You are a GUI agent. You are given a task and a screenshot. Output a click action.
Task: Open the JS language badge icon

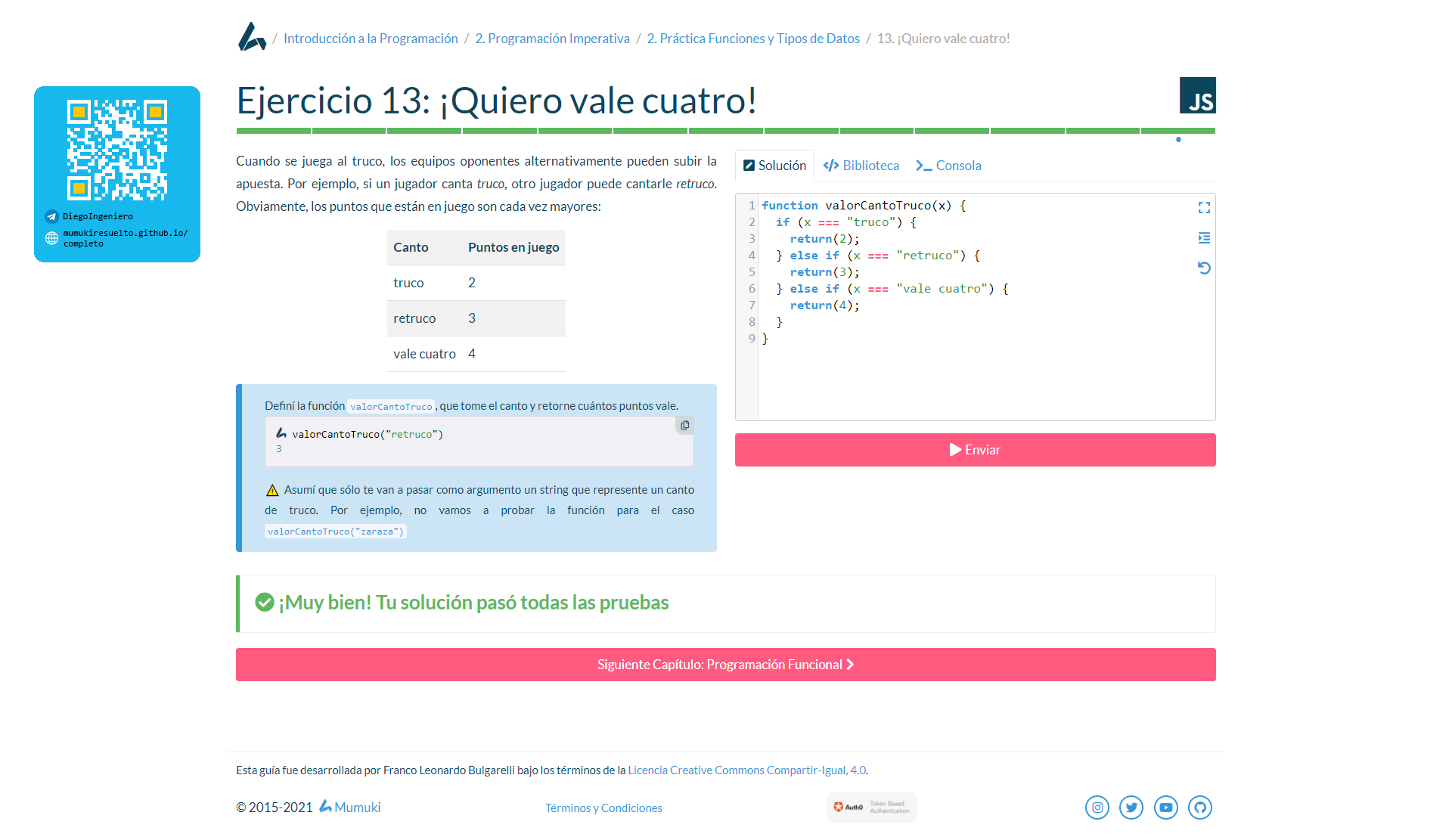pyautogui.click(x=1198, y=95)
